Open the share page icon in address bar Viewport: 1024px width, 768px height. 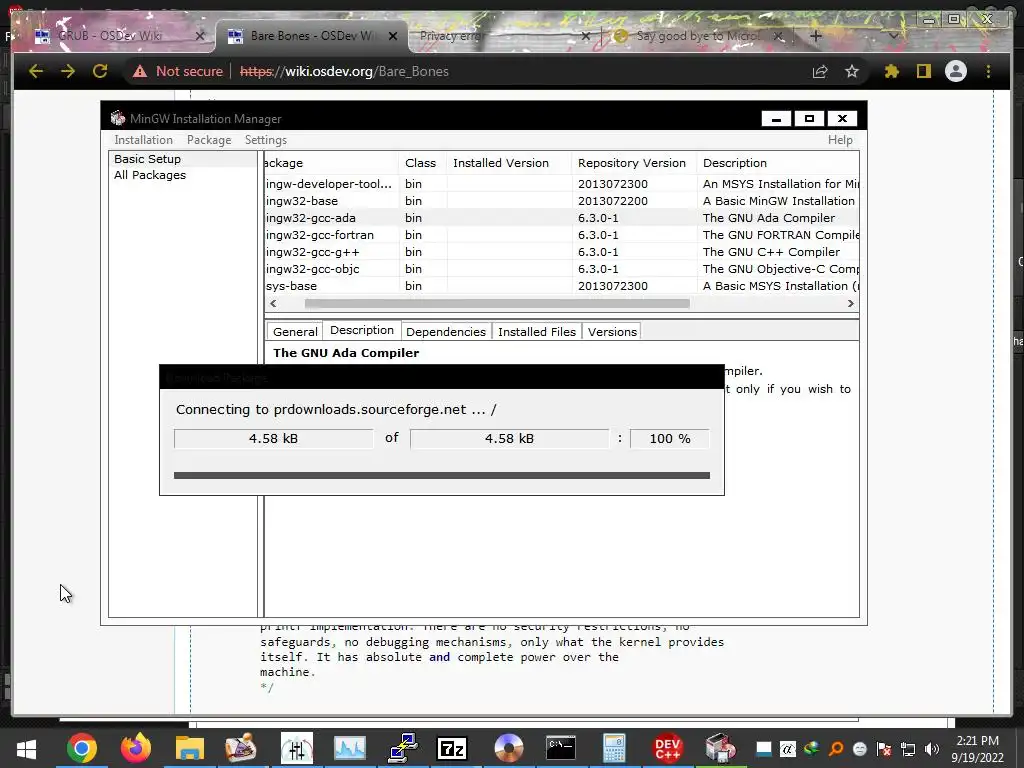point(820,71)
